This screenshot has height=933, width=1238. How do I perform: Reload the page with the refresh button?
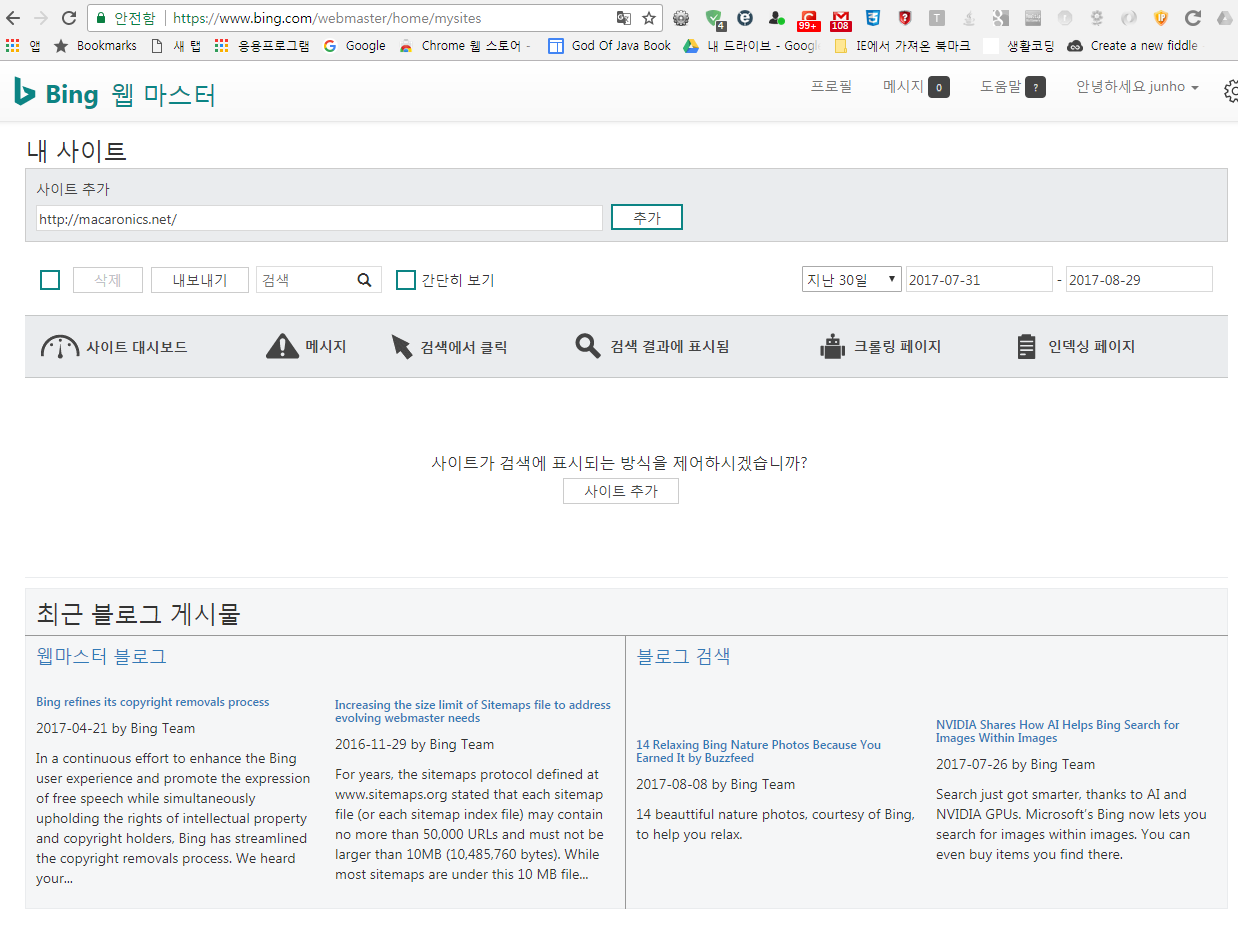(69, 17)
